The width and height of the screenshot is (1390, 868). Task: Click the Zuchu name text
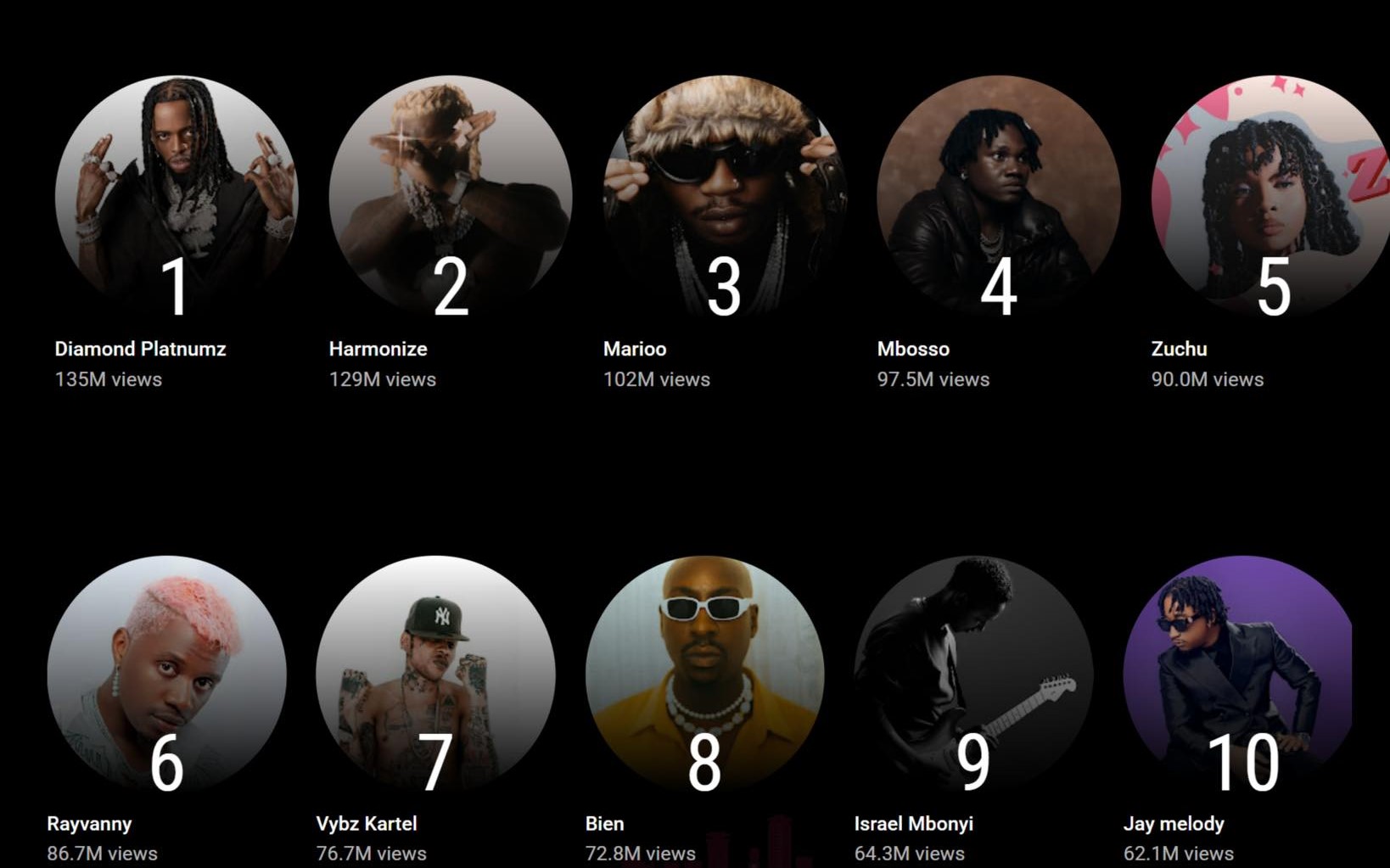click(x=1179, y=349)
